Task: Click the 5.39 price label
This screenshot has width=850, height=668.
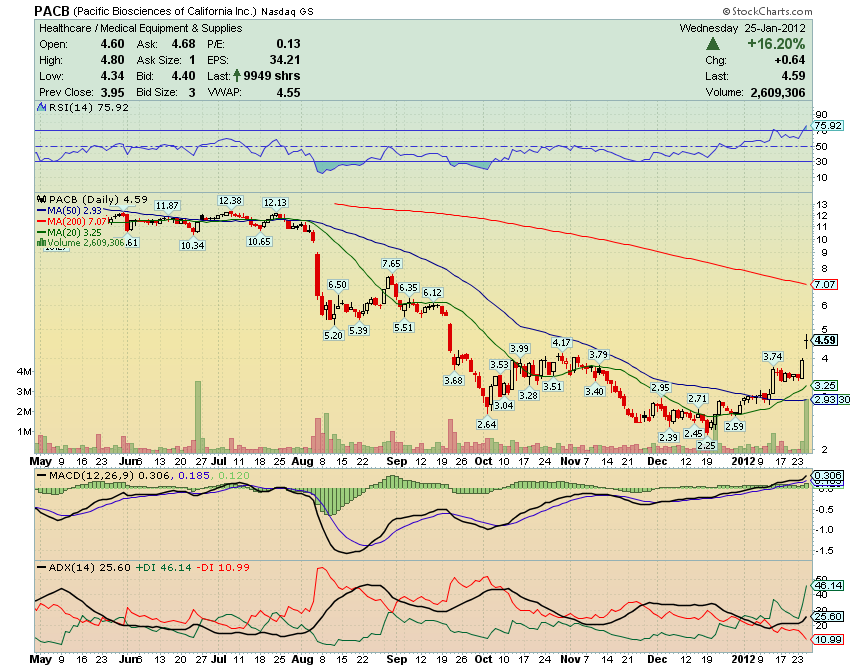Action: [x=359, y=330]
